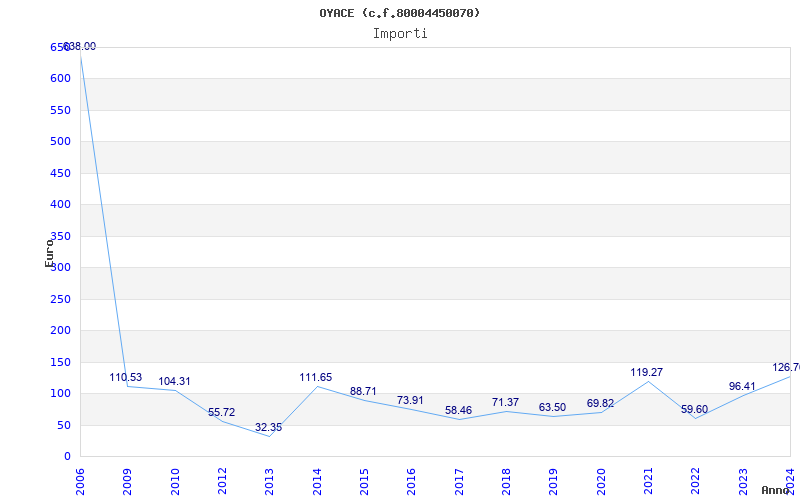Select the 119.27 data label
The width and height of the screenshot is (800, 500).
pyautogui.click(x=646, y=372)
